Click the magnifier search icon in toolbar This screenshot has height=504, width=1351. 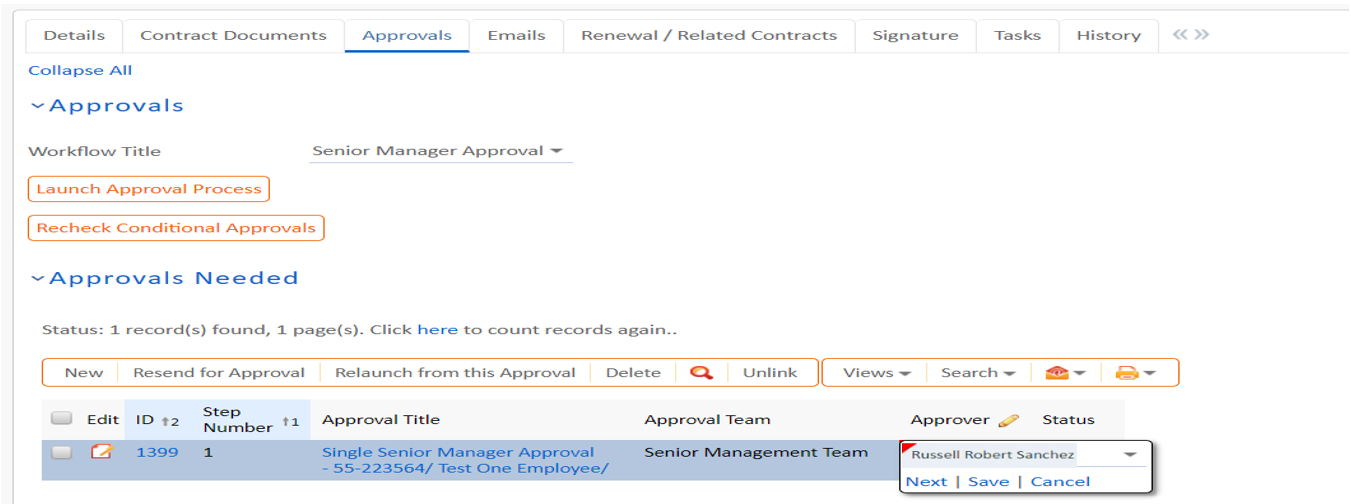pyautogui.click(x=702, y=373)
